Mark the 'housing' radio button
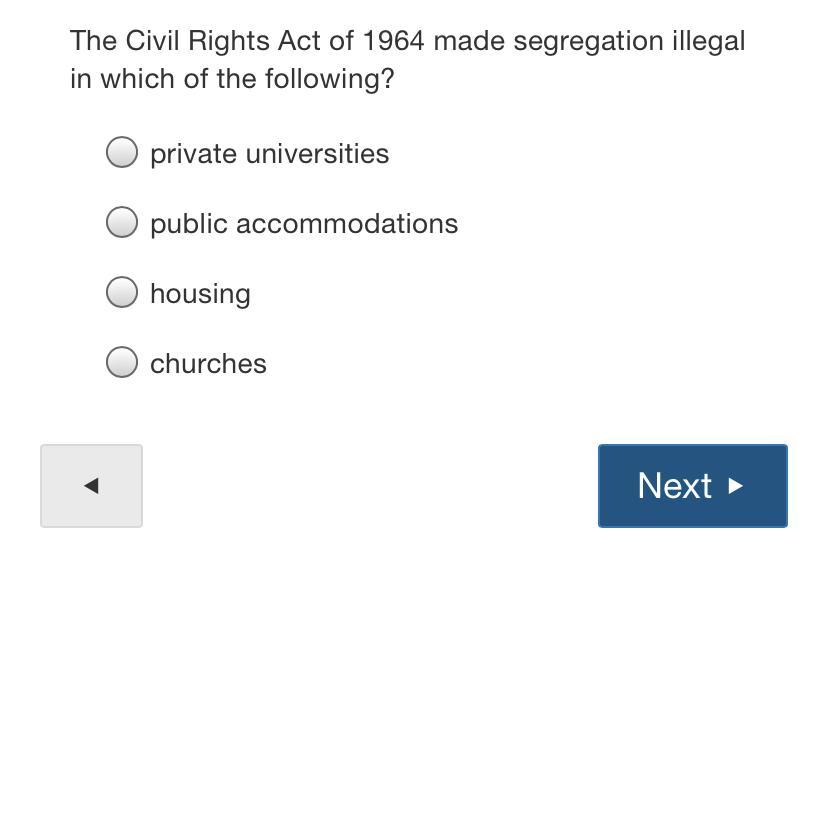 click(x=122, y=292)
